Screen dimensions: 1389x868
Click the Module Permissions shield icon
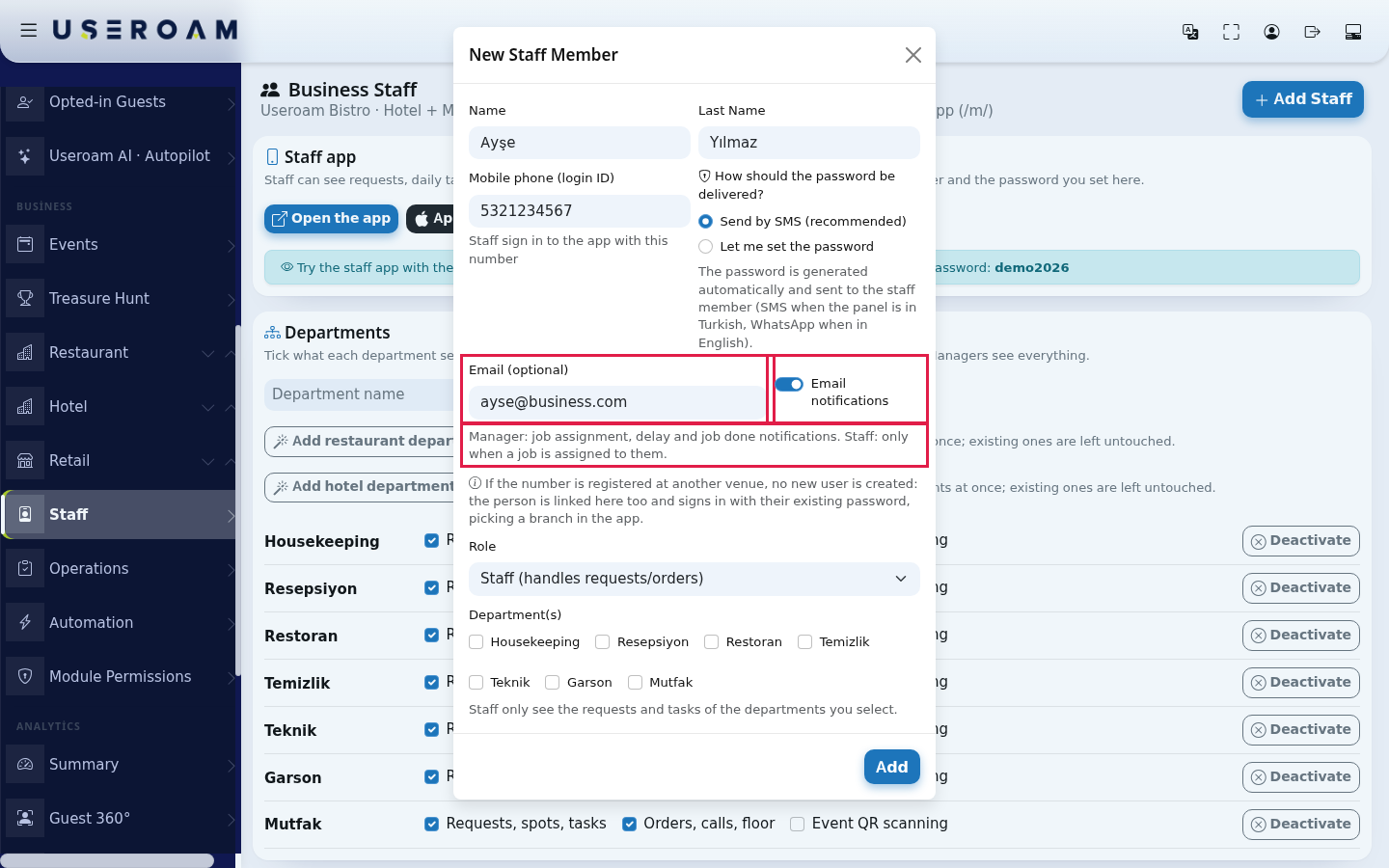pos(25,676)
